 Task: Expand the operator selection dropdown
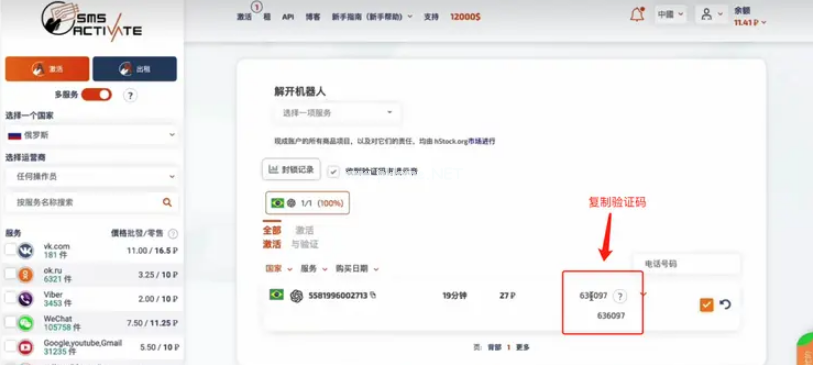(91, 177)
